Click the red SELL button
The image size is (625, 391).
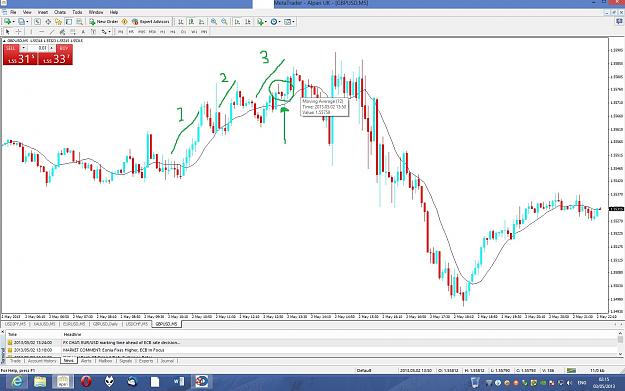click(20, 55)
